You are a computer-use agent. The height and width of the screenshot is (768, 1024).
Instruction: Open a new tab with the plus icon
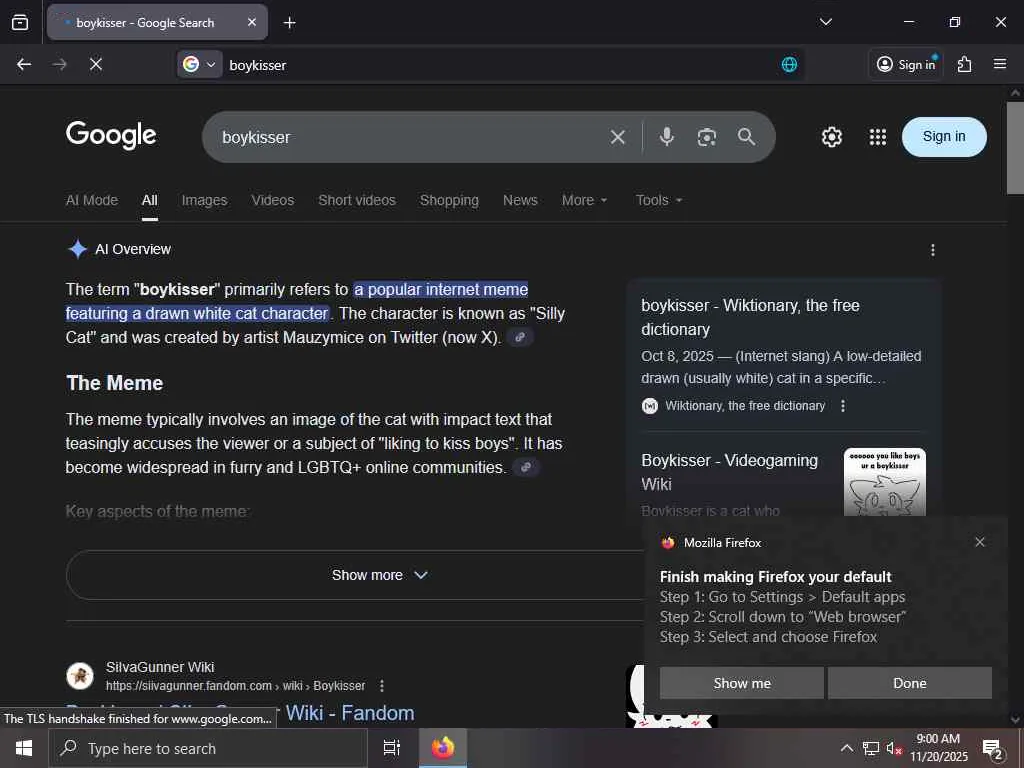(x=289, y=23)
